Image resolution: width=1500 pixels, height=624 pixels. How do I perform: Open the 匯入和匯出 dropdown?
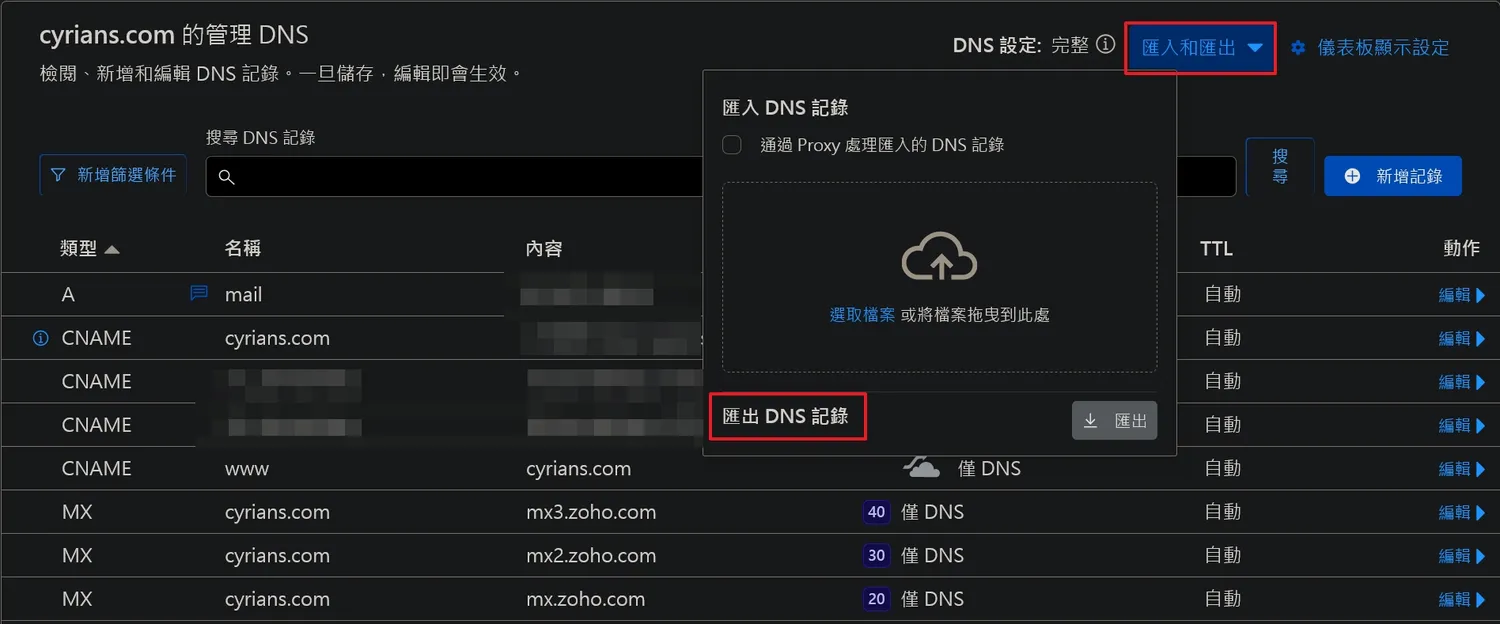tap(1200, 48)
